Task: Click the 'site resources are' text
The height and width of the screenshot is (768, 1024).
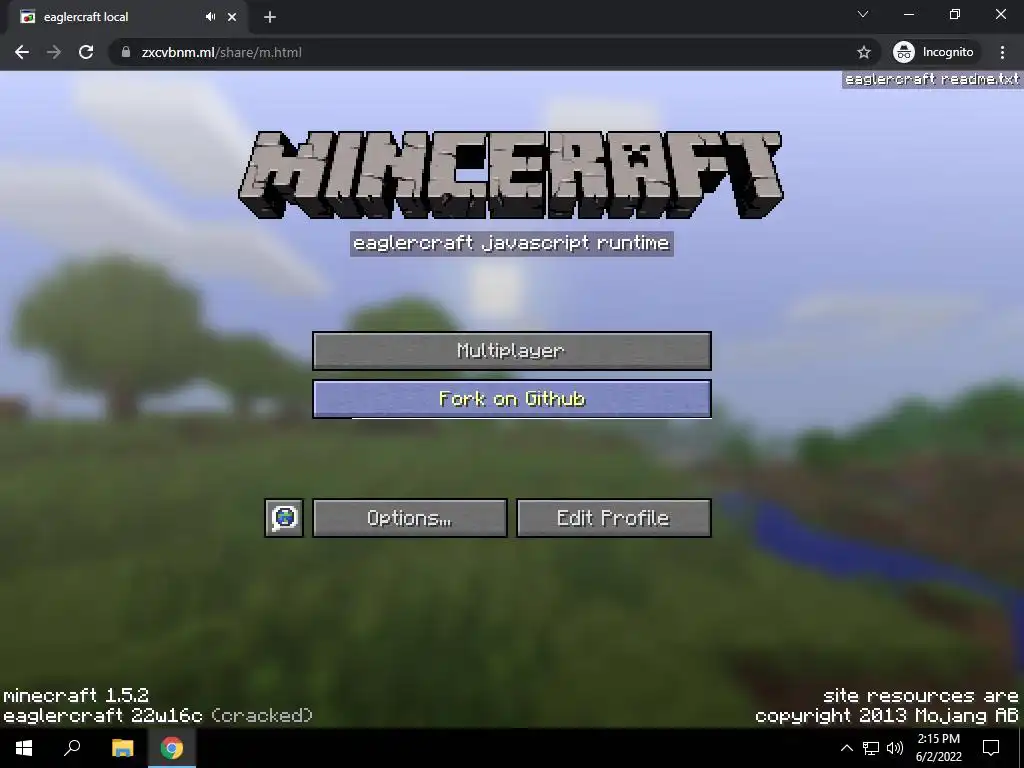Action: coord(920,696)
